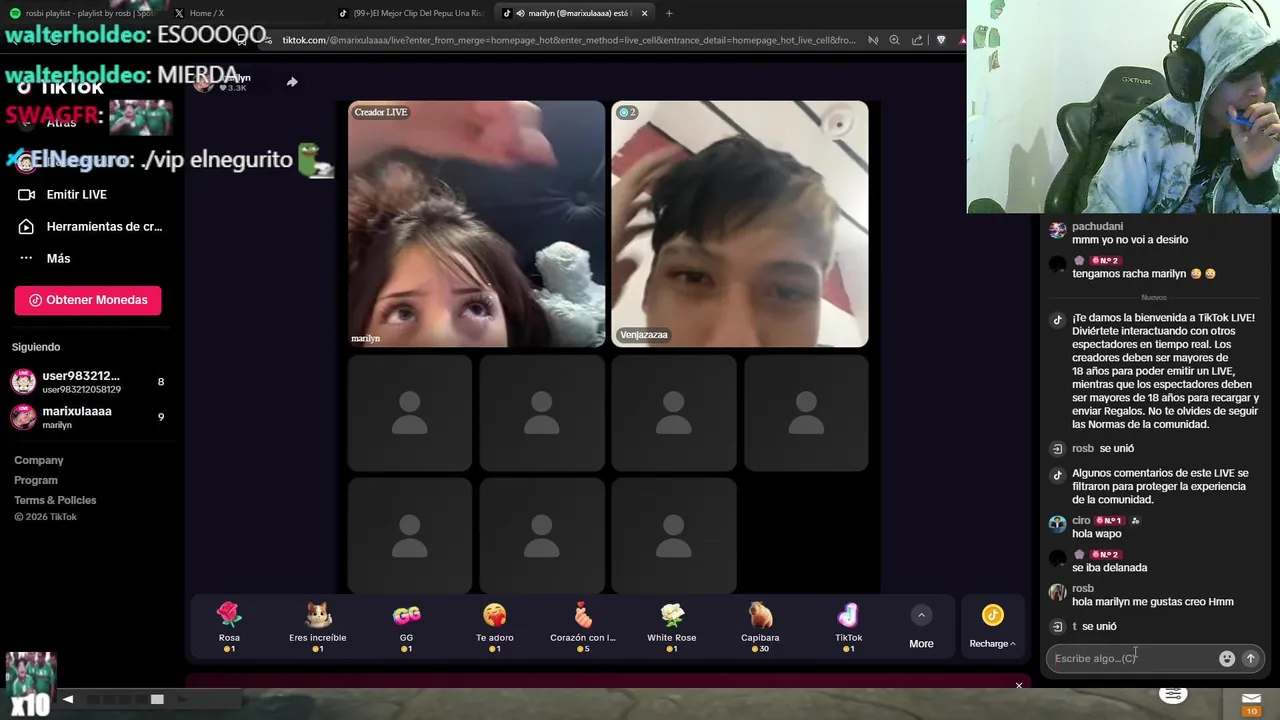Open the Program footer link
1280x720 pixels.
[x=36, y=480]
